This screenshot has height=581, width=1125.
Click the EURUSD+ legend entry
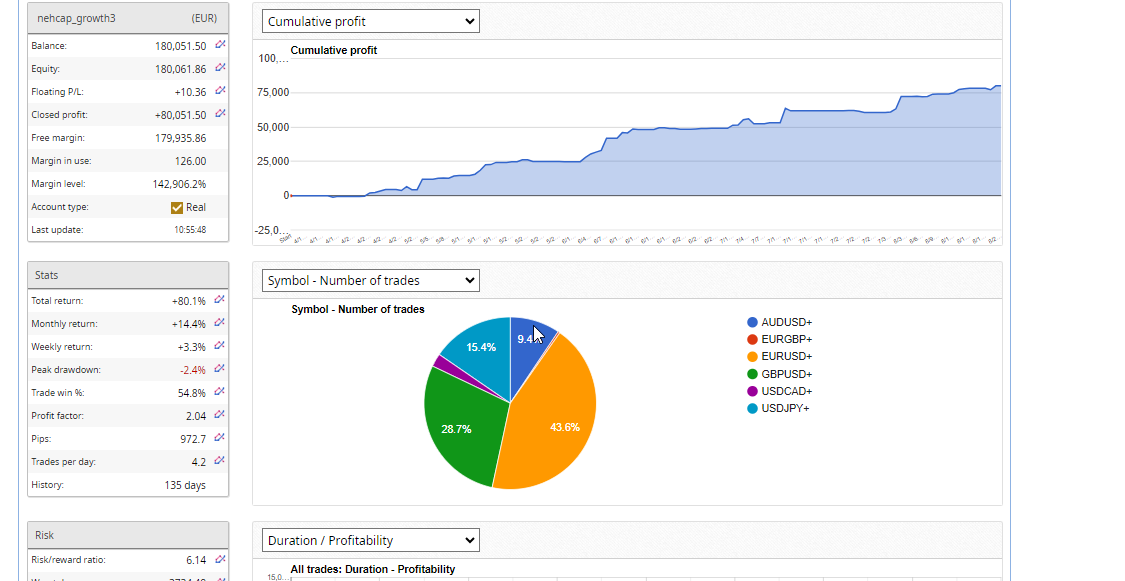[x=786, y=357]
